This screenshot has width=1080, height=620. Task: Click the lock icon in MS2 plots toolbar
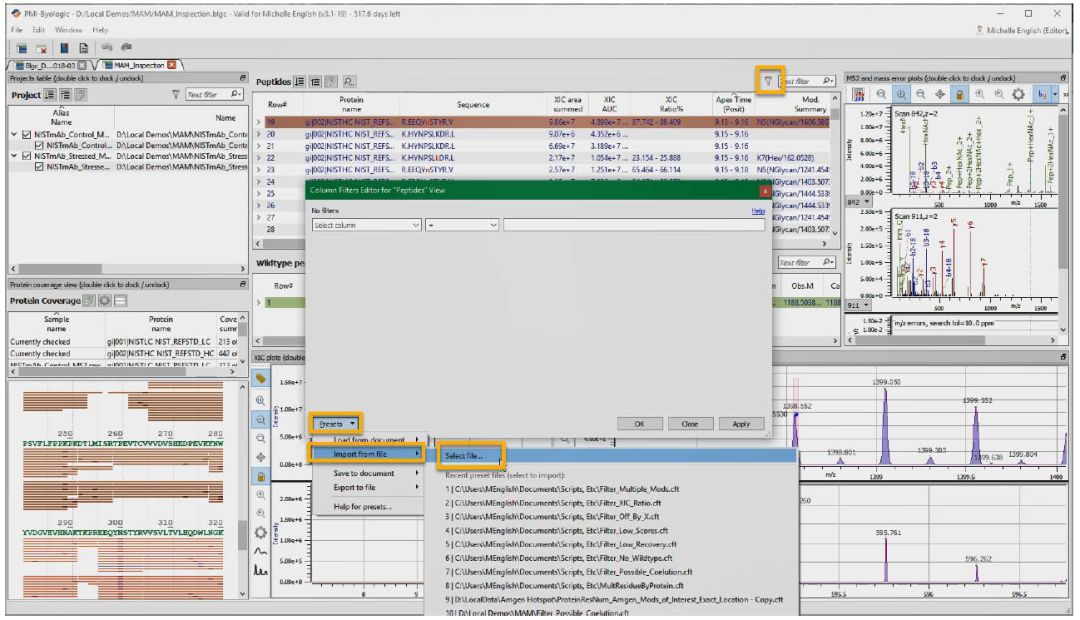[x=959, y=94]
